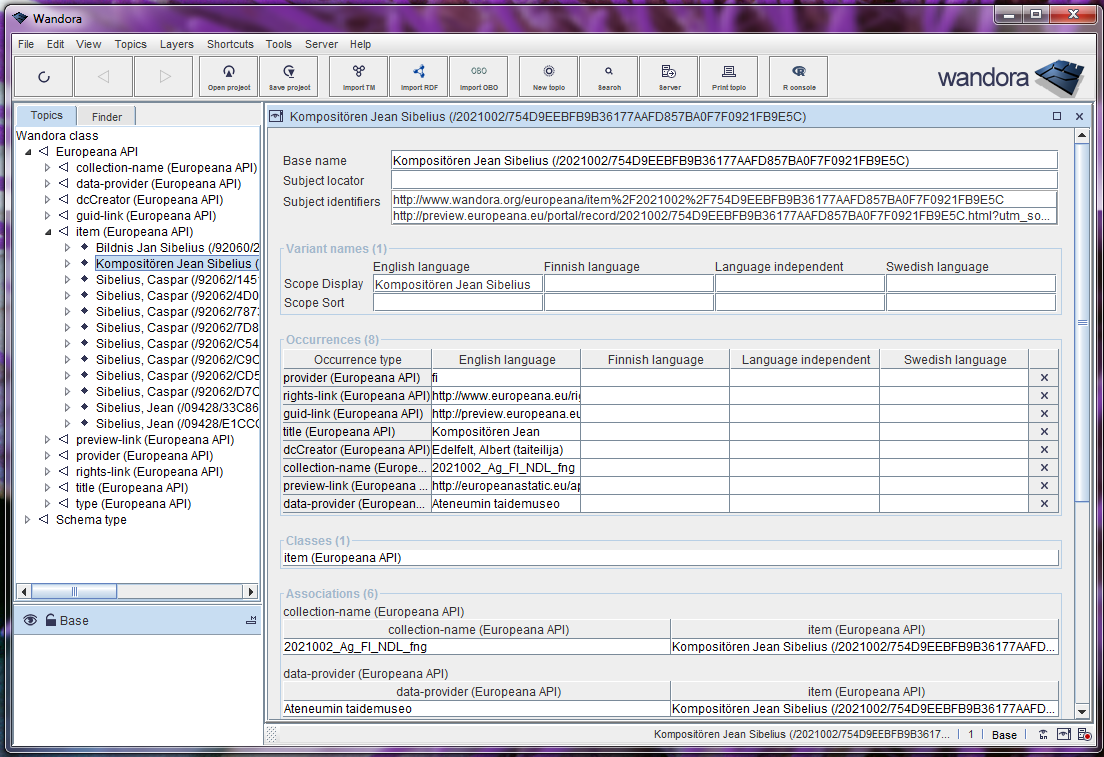Open the Server panel
1104x757 pixels.
pyautogui.click(x=668, y=76)
